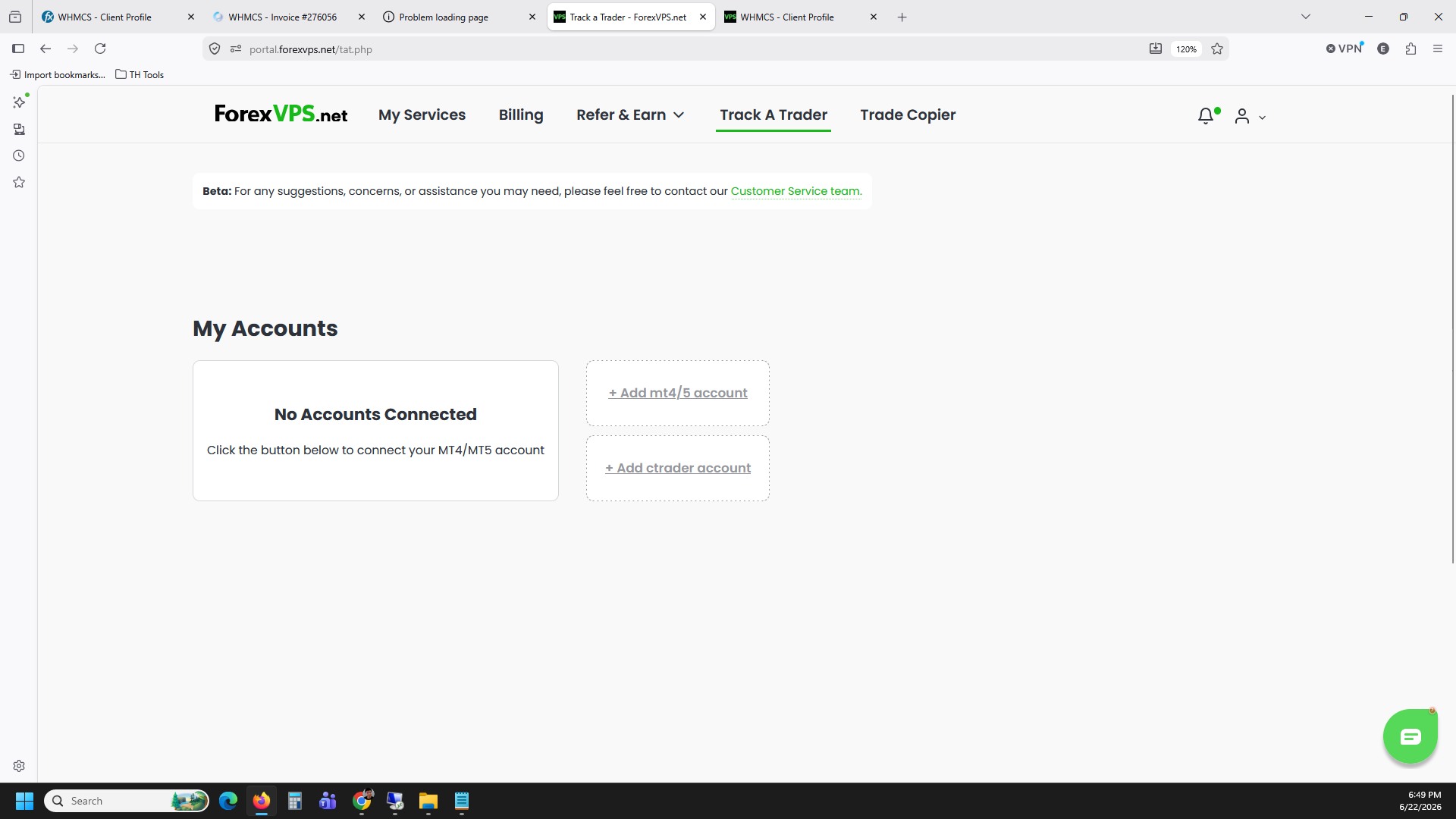Click Add mt4/5 account link
Viewport: 1456px width, 819px height.
click(x=678, y=393)
